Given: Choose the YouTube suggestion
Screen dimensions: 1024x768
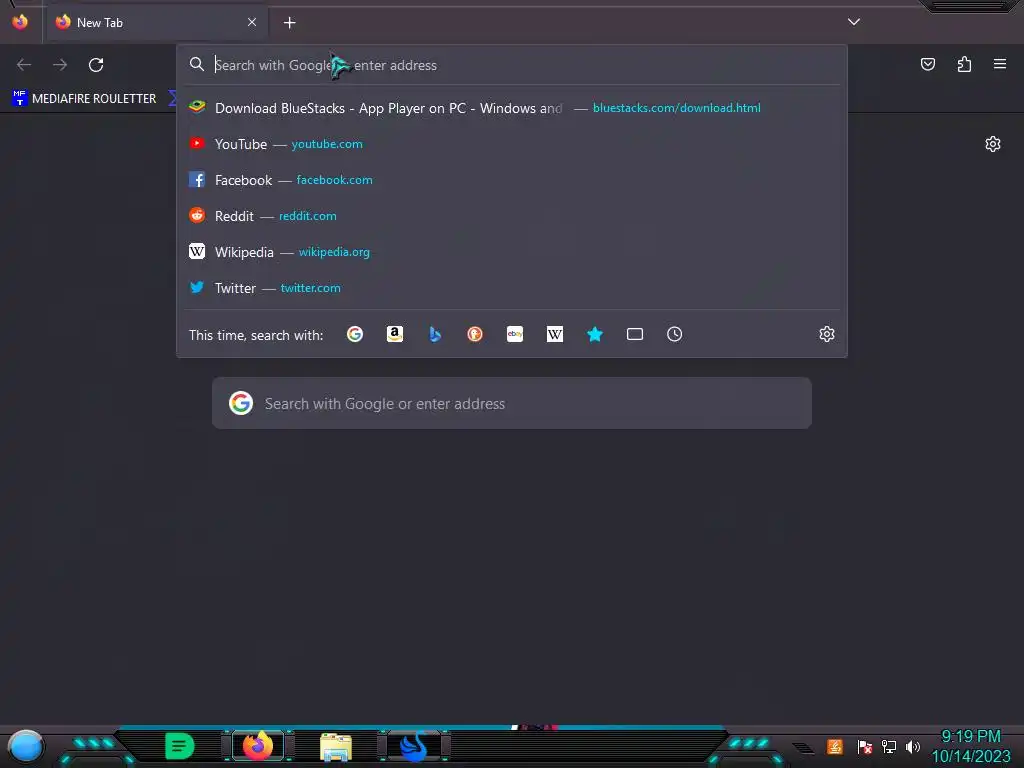Looking at the screenshot, I should (512, 144).
